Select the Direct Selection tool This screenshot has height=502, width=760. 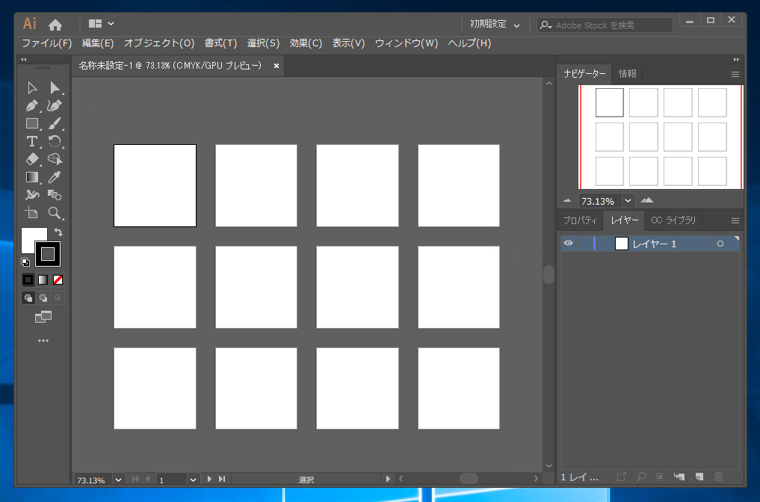point(55,88)
